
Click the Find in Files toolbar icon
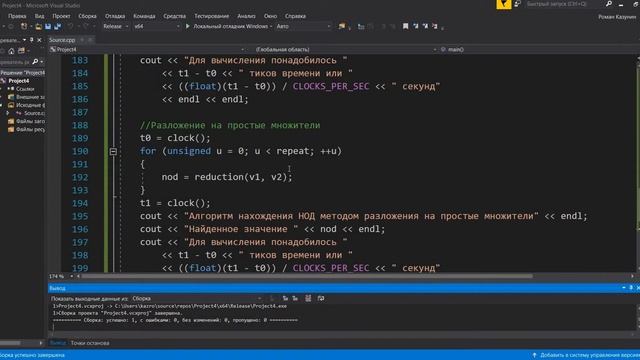(x=342, y=26)
